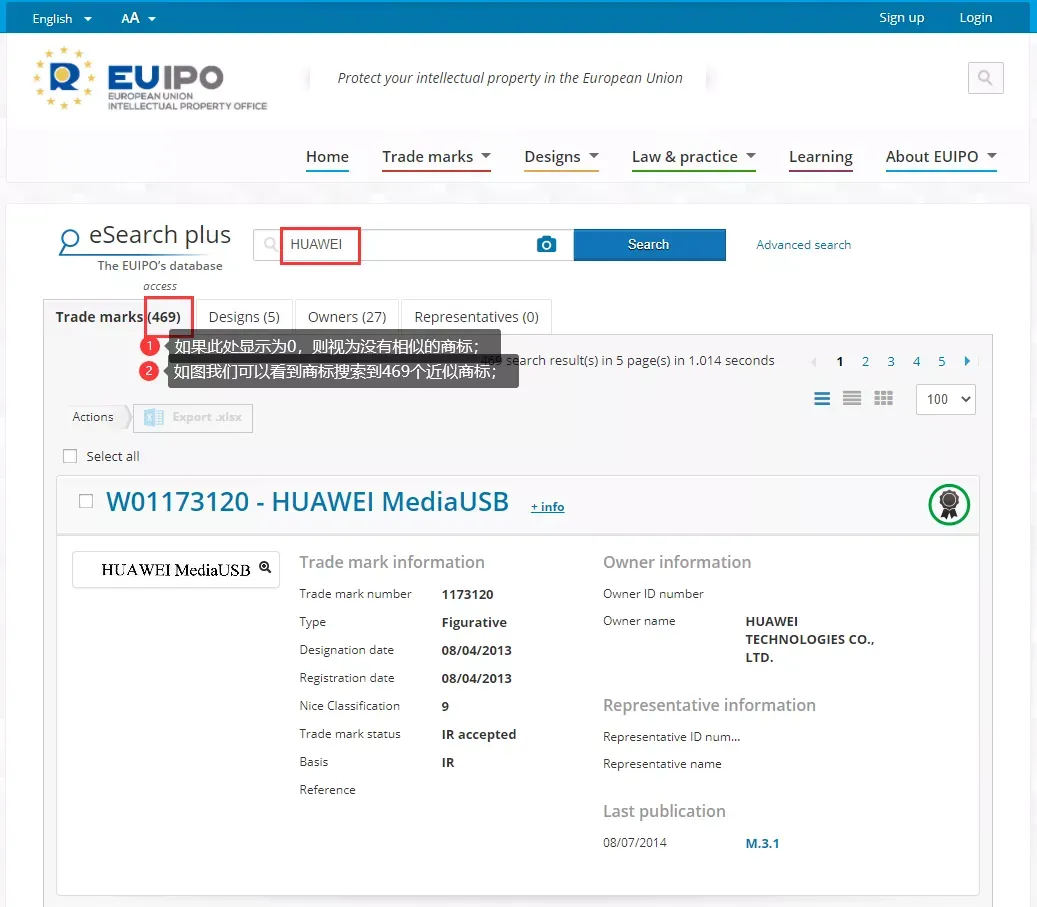Switch to grid view icon
Viewport: 1037px width, 907px height.
pyautogui.click(x=883, y=398)
